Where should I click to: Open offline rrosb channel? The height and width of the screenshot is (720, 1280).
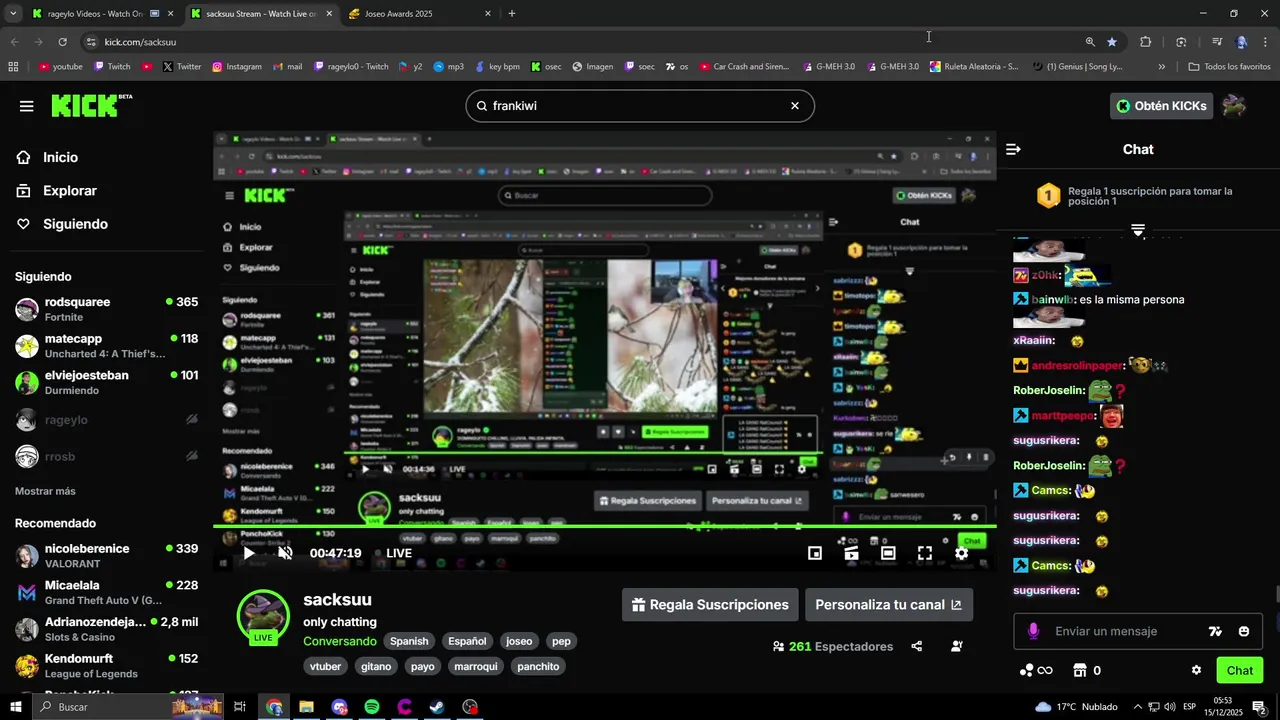(x=106, y=457)
